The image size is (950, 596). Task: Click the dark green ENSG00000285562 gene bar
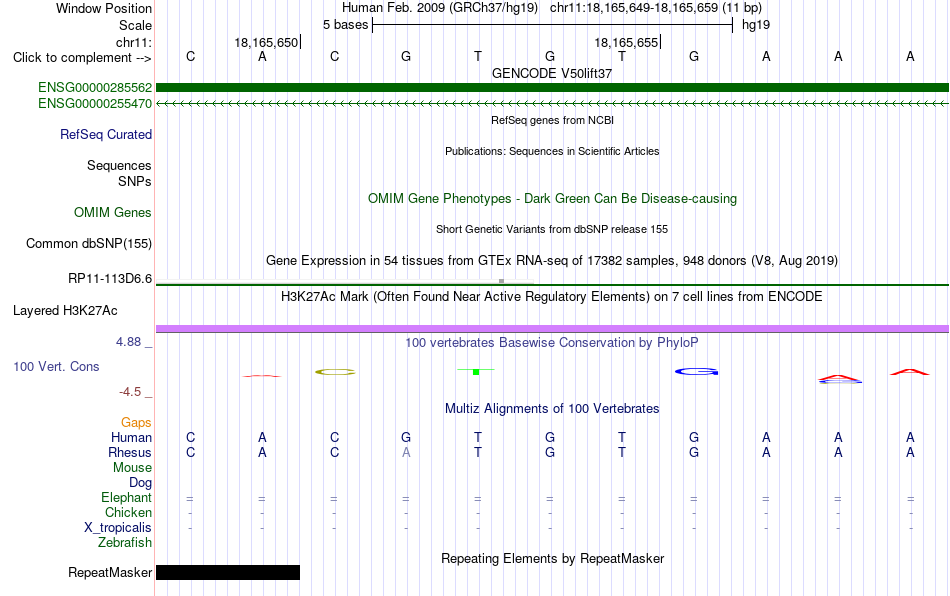[x=553, y=88]
